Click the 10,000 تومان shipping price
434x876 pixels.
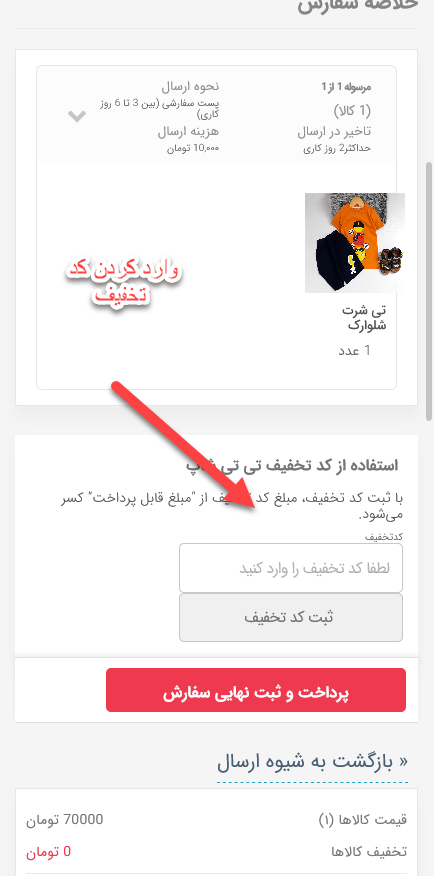(193, 149)
